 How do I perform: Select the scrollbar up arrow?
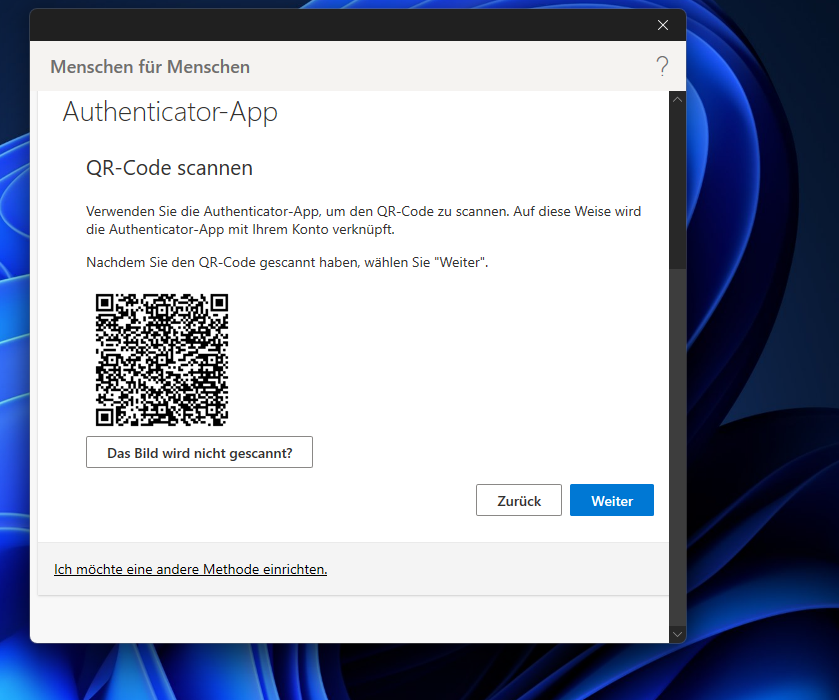coord(678,99)
